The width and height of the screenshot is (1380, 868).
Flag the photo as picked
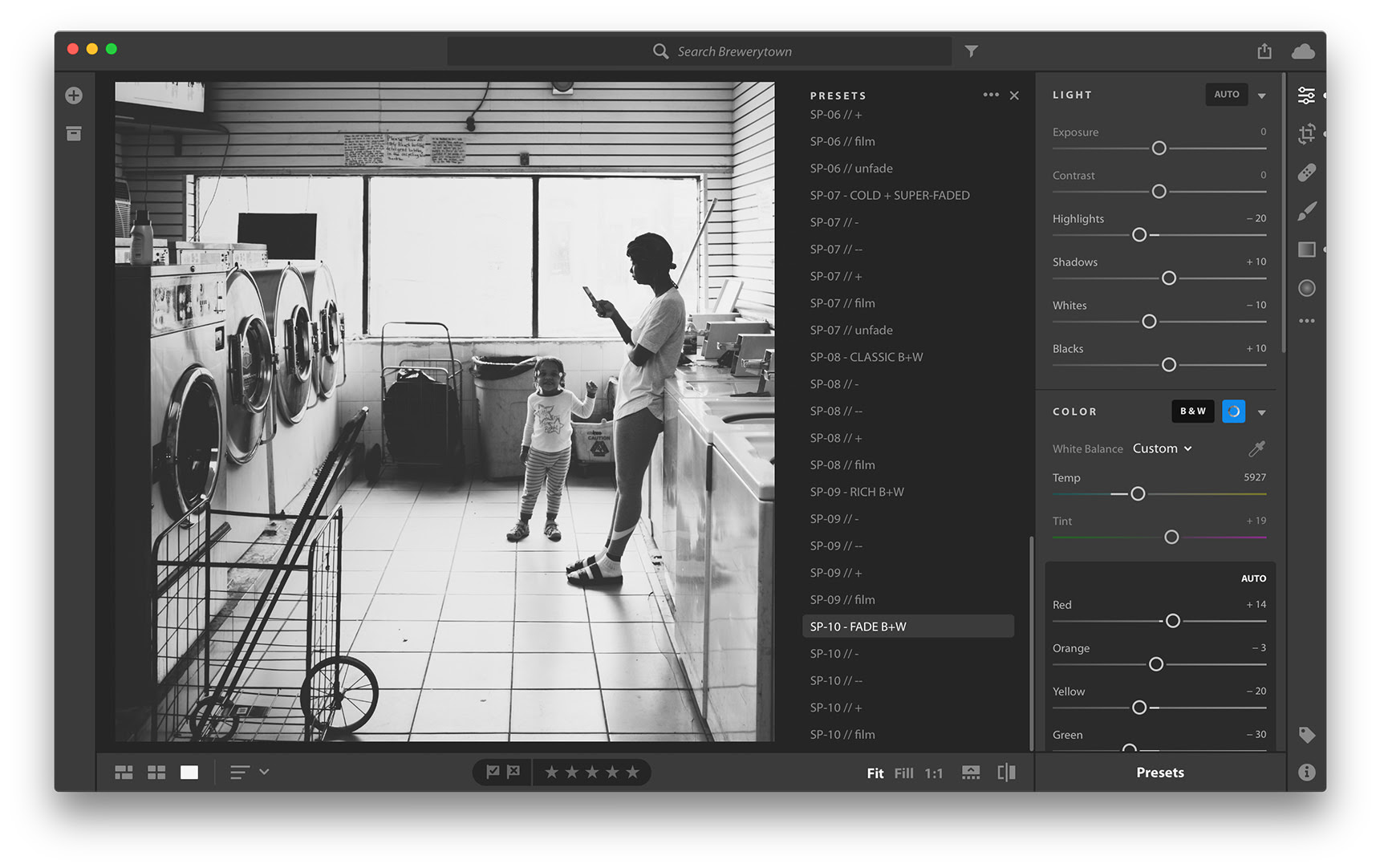tap(493, 772)
